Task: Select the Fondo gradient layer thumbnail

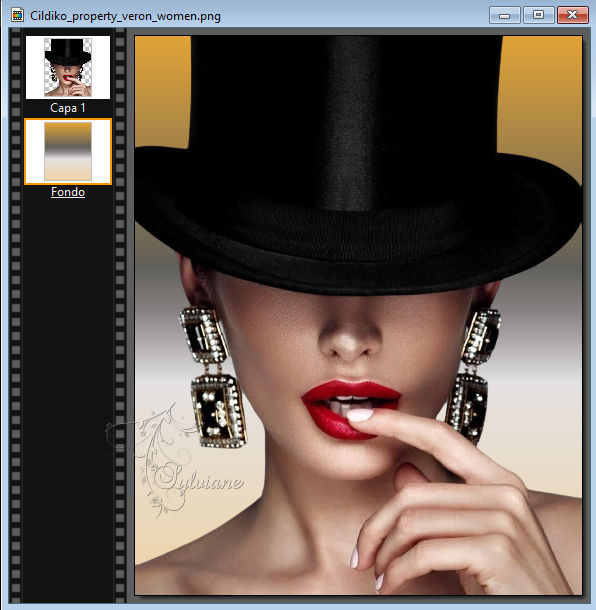Action: pos(68,151)
